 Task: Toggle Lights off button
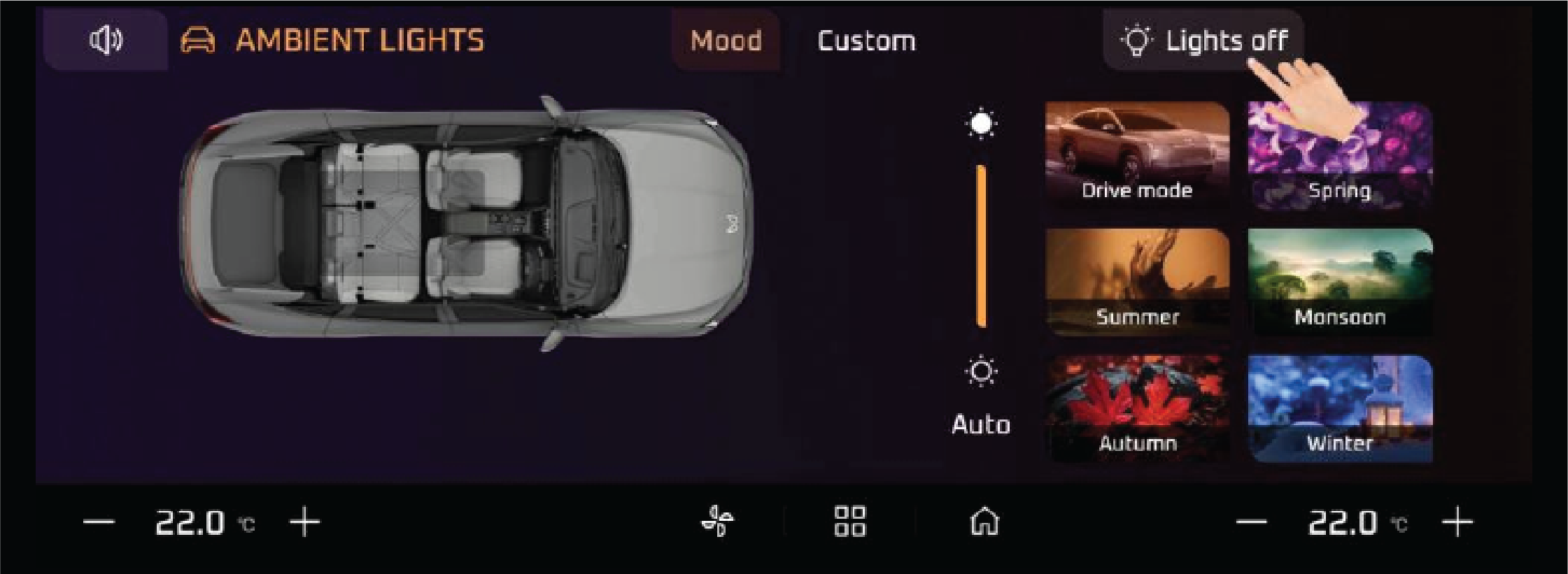[x=1203, y=40]
